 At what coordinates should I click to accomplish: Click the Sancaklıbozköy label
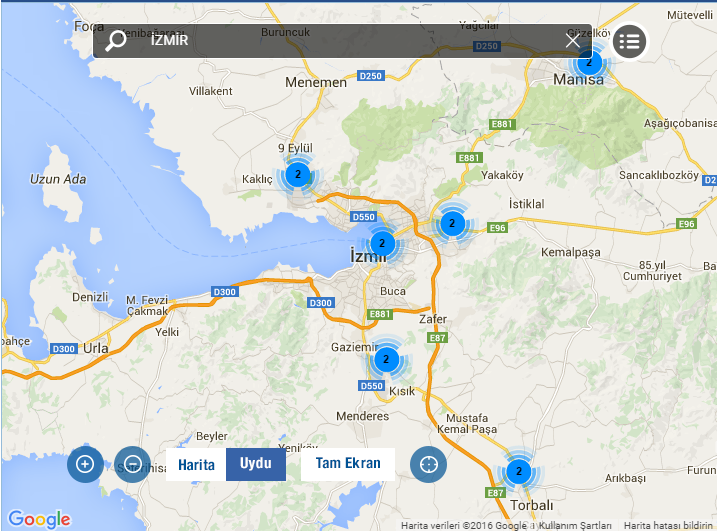659,175
